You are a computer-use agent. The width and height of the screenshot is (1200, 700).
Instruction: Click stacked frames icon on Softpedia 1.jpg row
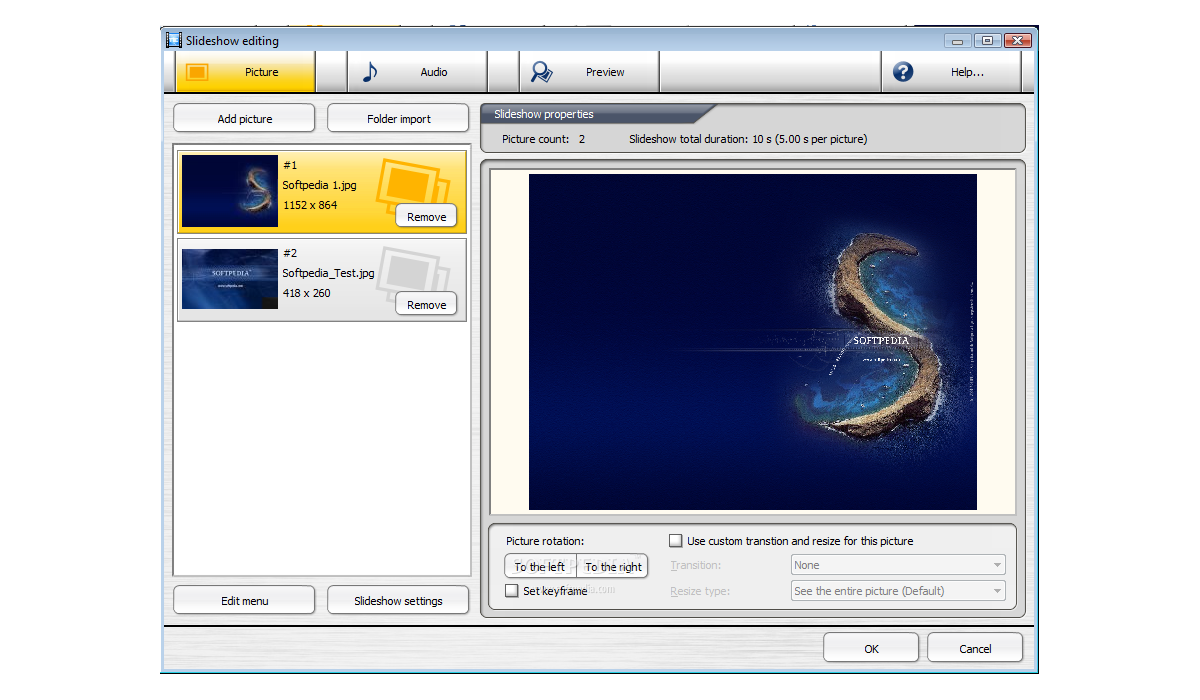[x=412, y=186]
